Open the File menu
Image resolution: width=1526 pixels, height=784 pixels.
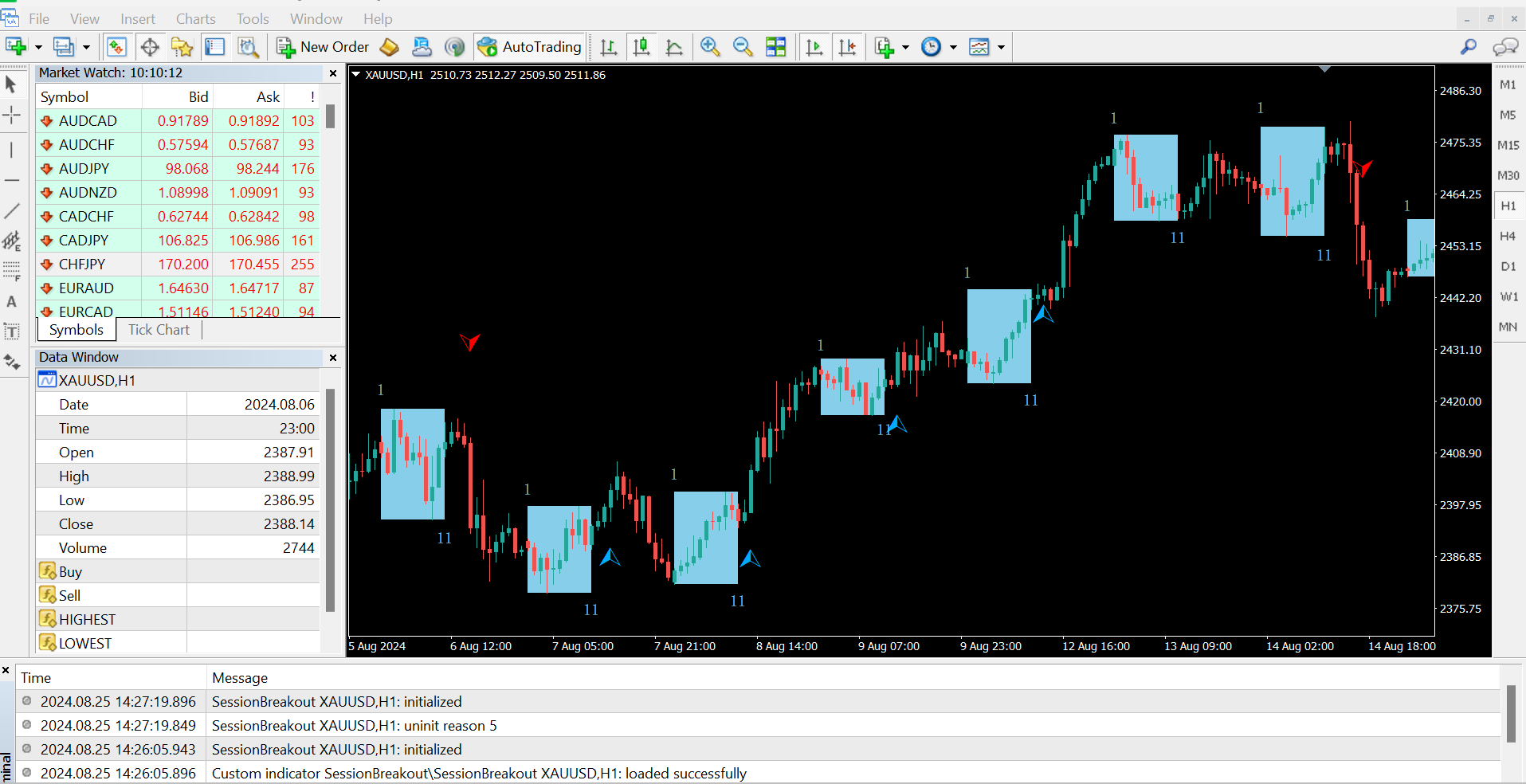point(39,18)
